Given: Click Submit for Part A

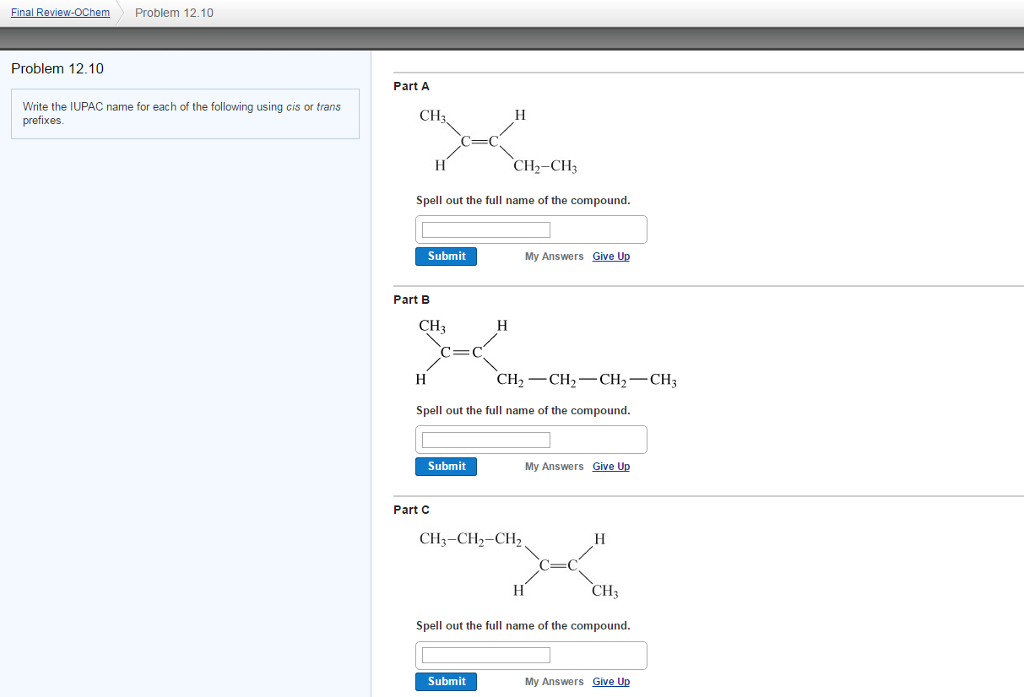Looking at the screenshot, I should coord(445,256).
